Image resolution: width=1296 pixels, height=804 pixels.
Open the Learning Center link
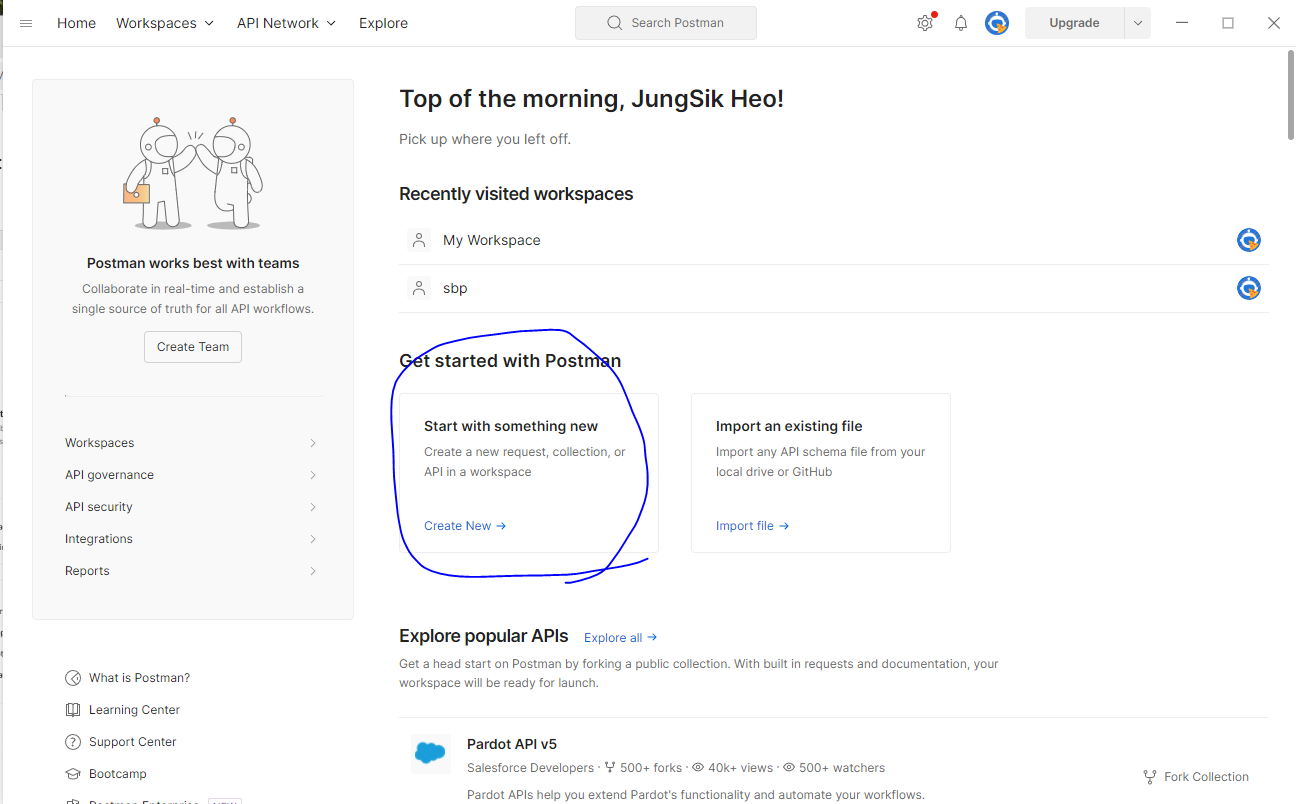click(x=134, y=710)
